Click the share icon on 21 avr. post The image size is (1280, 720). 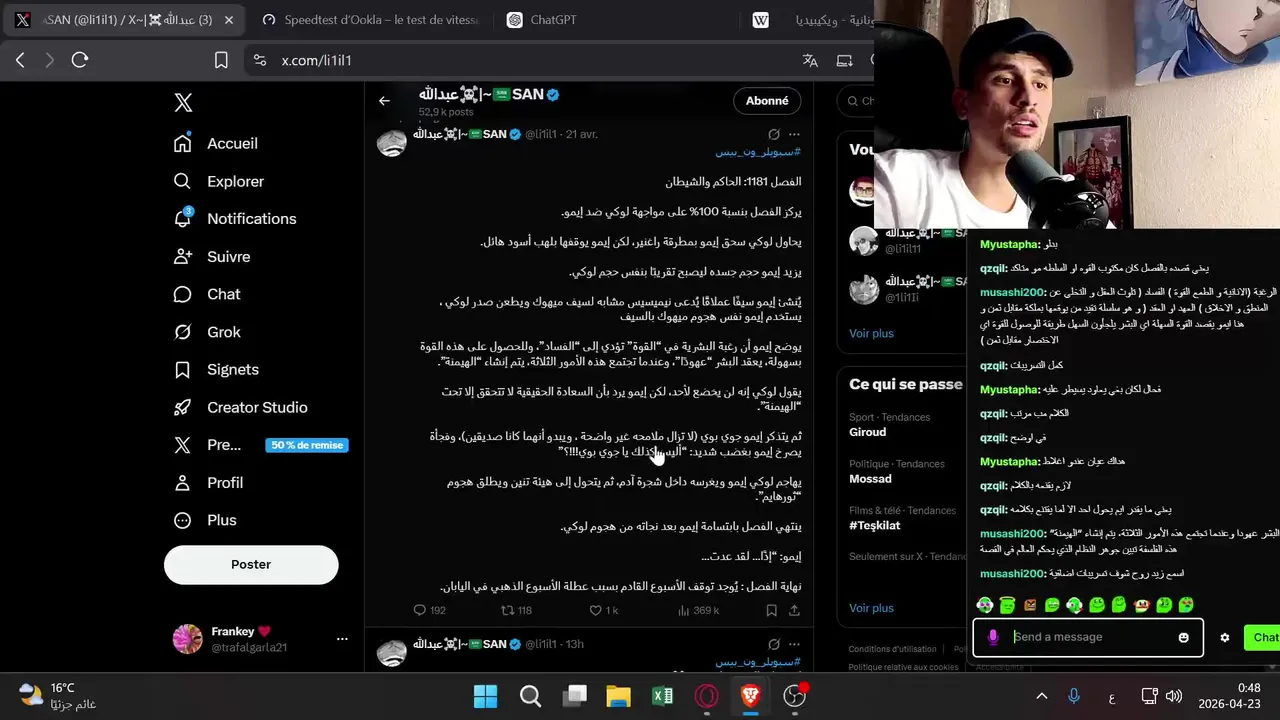coord(794,610)
